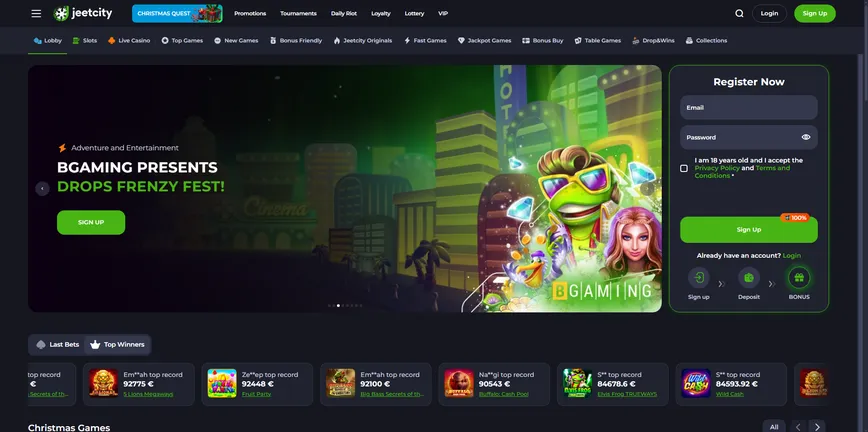Screen dimensions: 868x432
Task: Click the Login button in header
Action: click(769, 13)
